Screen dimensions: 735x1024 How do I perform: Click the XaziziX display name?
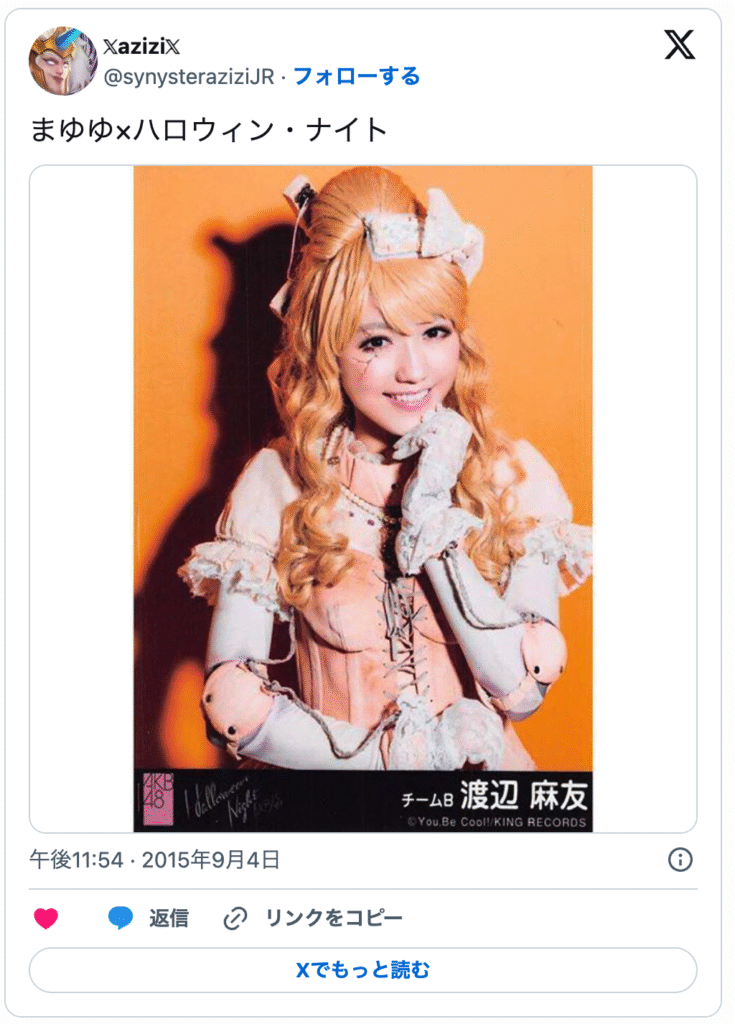[141, 46]
